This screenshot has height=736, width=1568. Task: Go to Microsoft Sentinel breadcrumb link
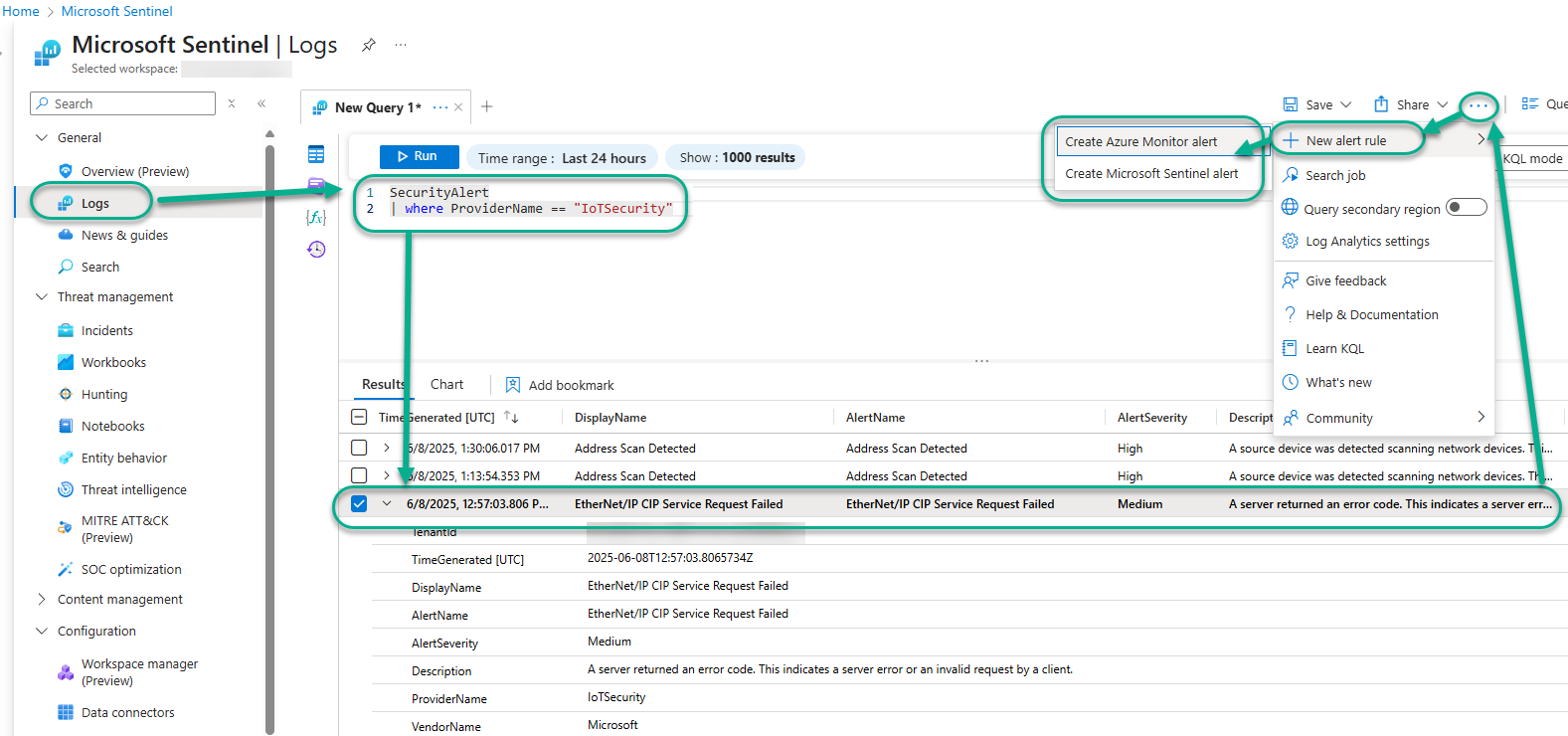tap(116, 11)
